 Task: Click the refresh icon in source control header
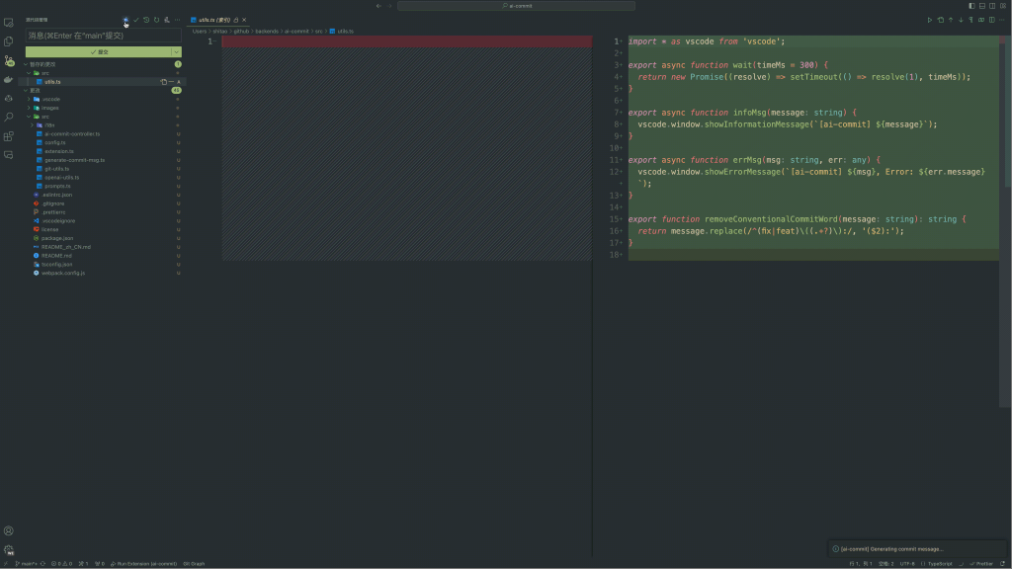pos(156,20)
